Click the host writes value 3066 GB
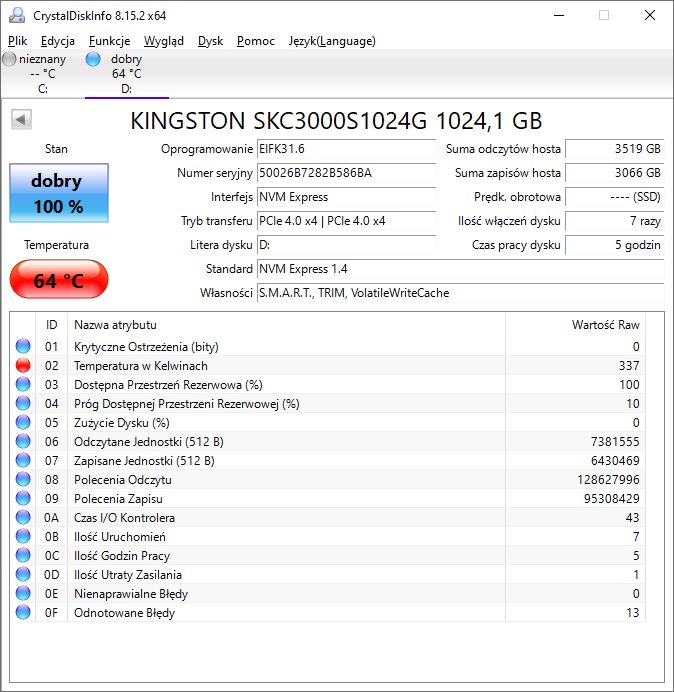The height and width of the screenshot is (692, 674). 614,173
